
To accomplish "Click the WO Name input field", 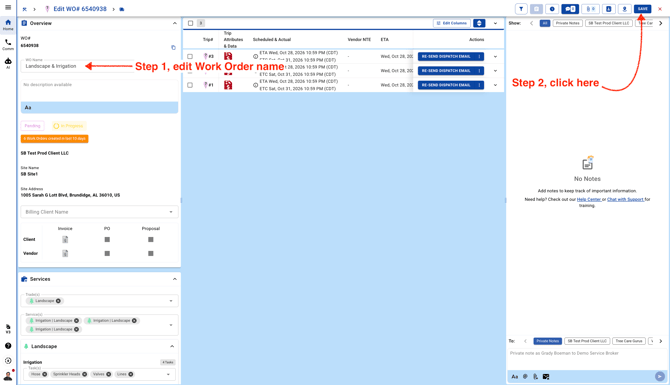I will click(78, 66).
